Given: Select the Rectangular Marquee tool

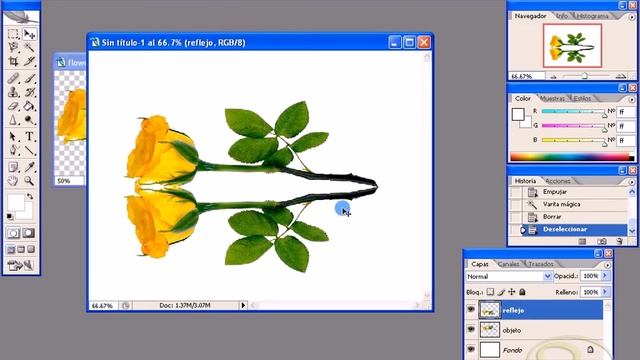Looking at the screenshot, I should 13,34.
